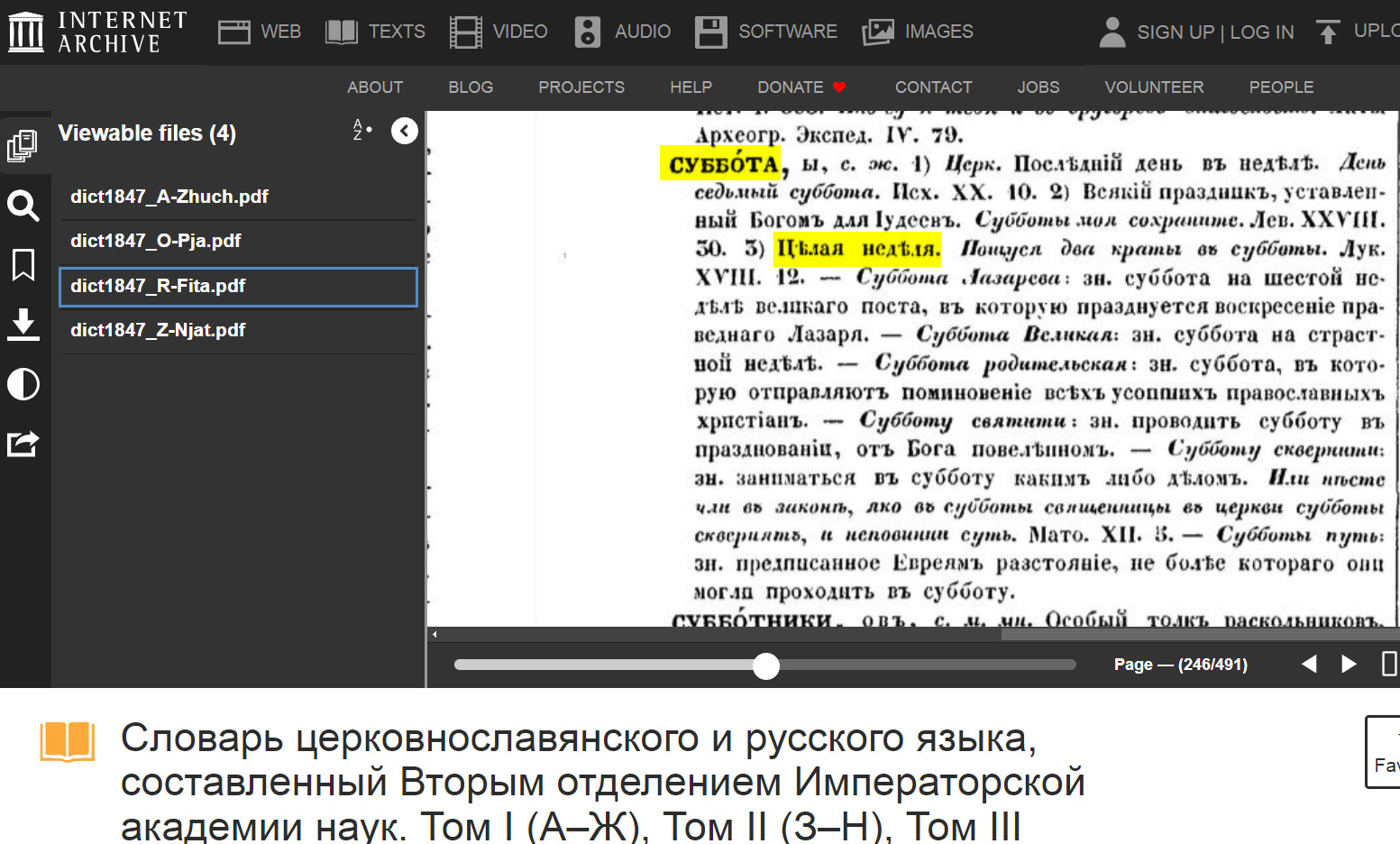Open the Contact link
The height and width of the screenshot is (844, 1400).
pyautogui.click(x=934, y=87)
